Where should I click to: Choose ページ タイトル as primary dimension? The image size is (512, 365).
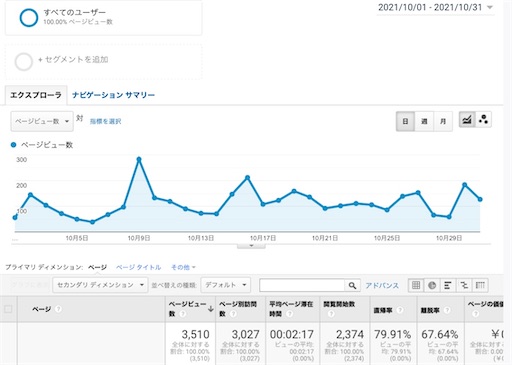[138, 267]
